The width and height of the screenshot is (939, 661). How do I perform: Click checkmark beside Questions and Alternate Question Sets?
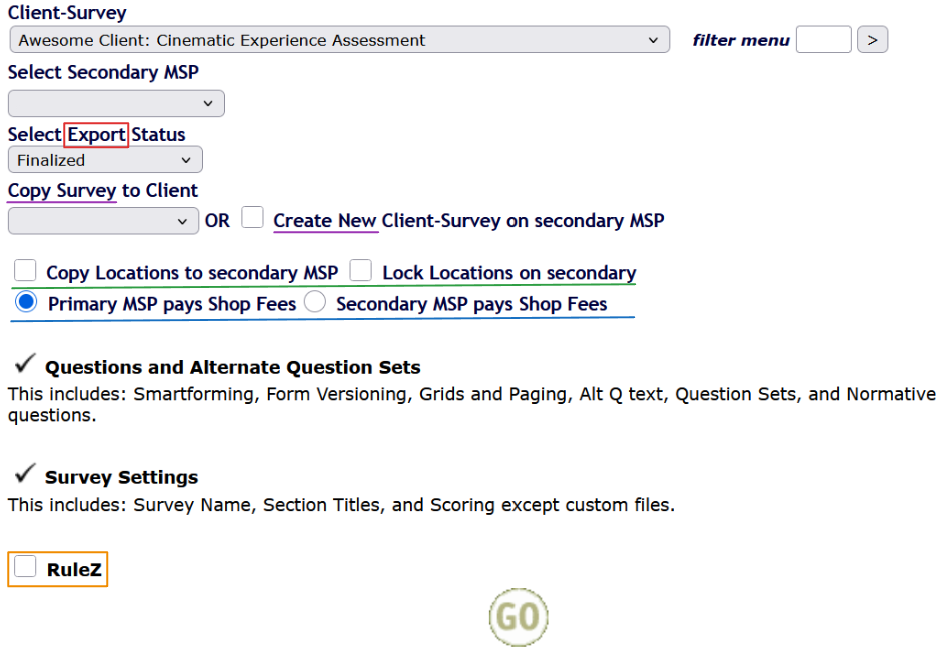(x=25, y=362)
